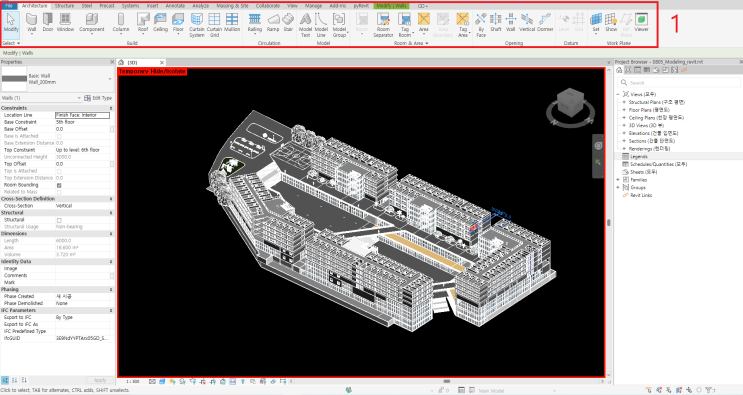Select the Room Separator tool
Image resolution: width=743 pixels, height=395 pixels.
pos(383,25)
